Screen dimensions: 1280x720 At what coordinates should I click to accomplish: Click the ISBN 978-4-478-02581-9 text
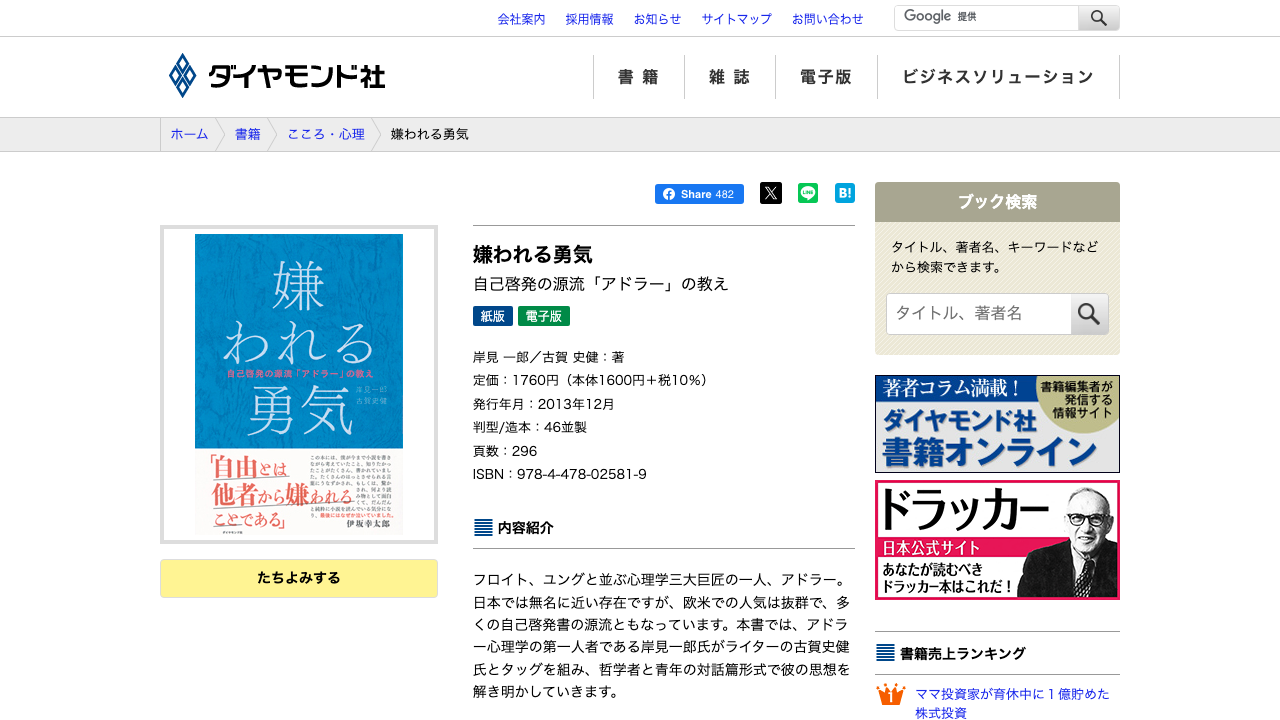point(560,474)
